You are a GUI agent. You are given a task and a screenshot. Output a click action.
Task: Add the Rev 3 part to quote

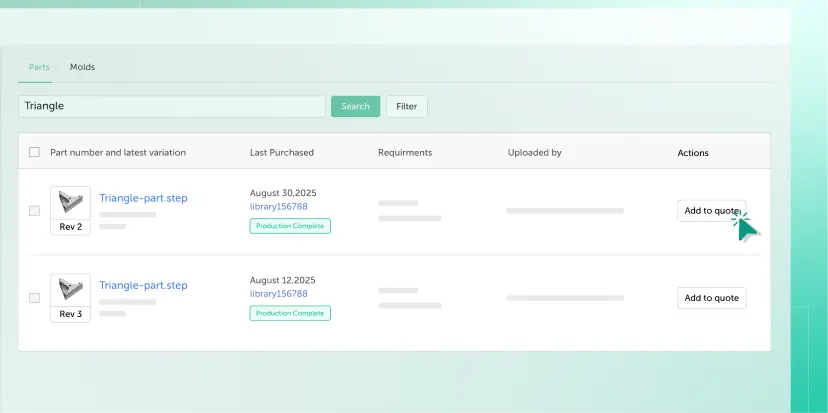coord(711,298)
